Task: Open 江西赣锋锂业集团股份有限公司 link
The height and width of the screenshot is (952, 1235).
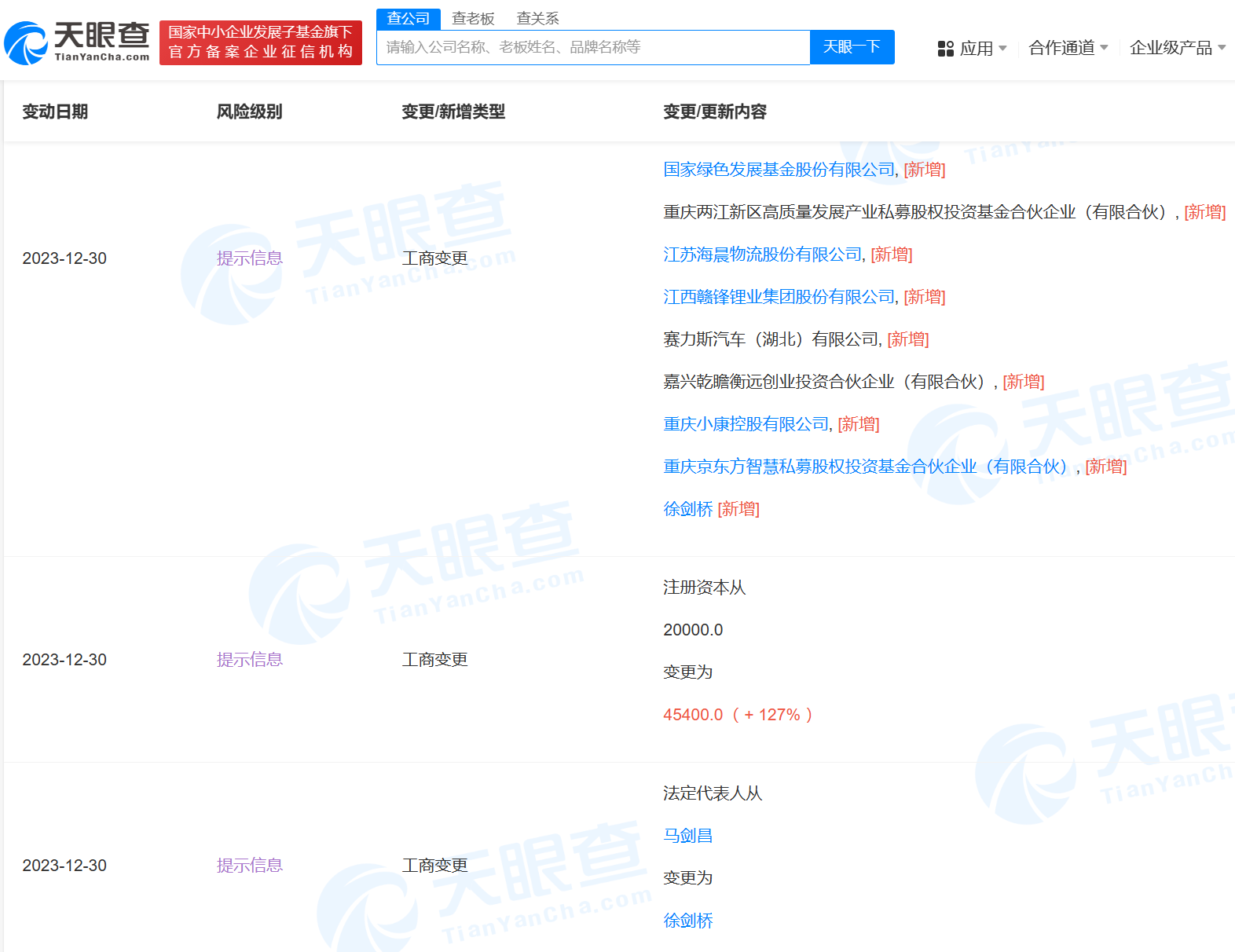Action: tap(779, 297)
